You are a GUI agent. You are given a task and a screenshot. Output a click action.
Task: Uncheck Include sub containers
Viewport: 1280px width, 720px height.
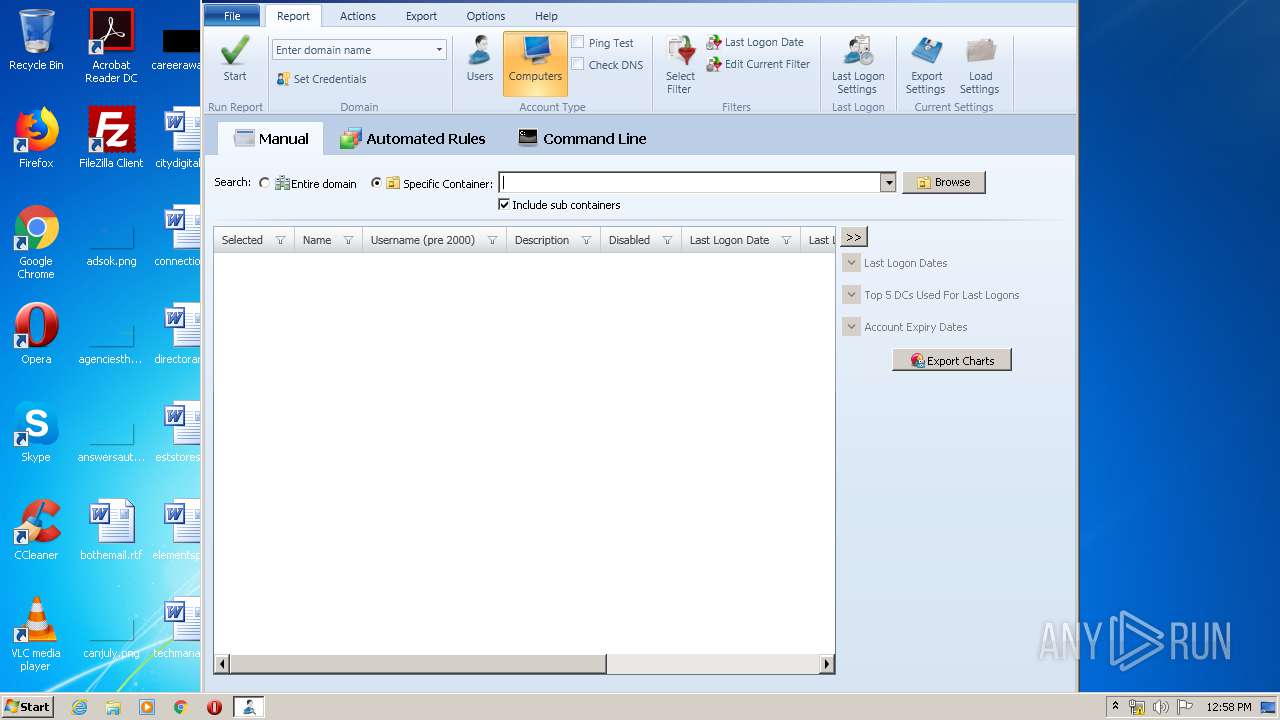tap(504, 204)
